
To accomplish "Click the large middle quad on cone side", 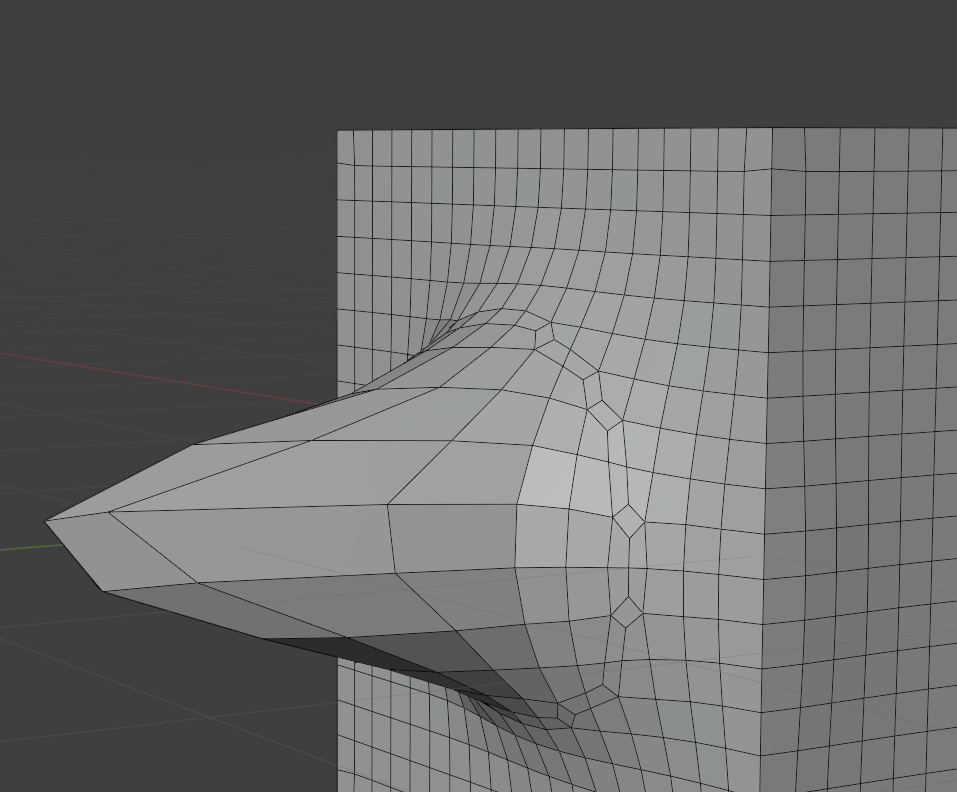I will pyautogui.click(x=250, y=540).
